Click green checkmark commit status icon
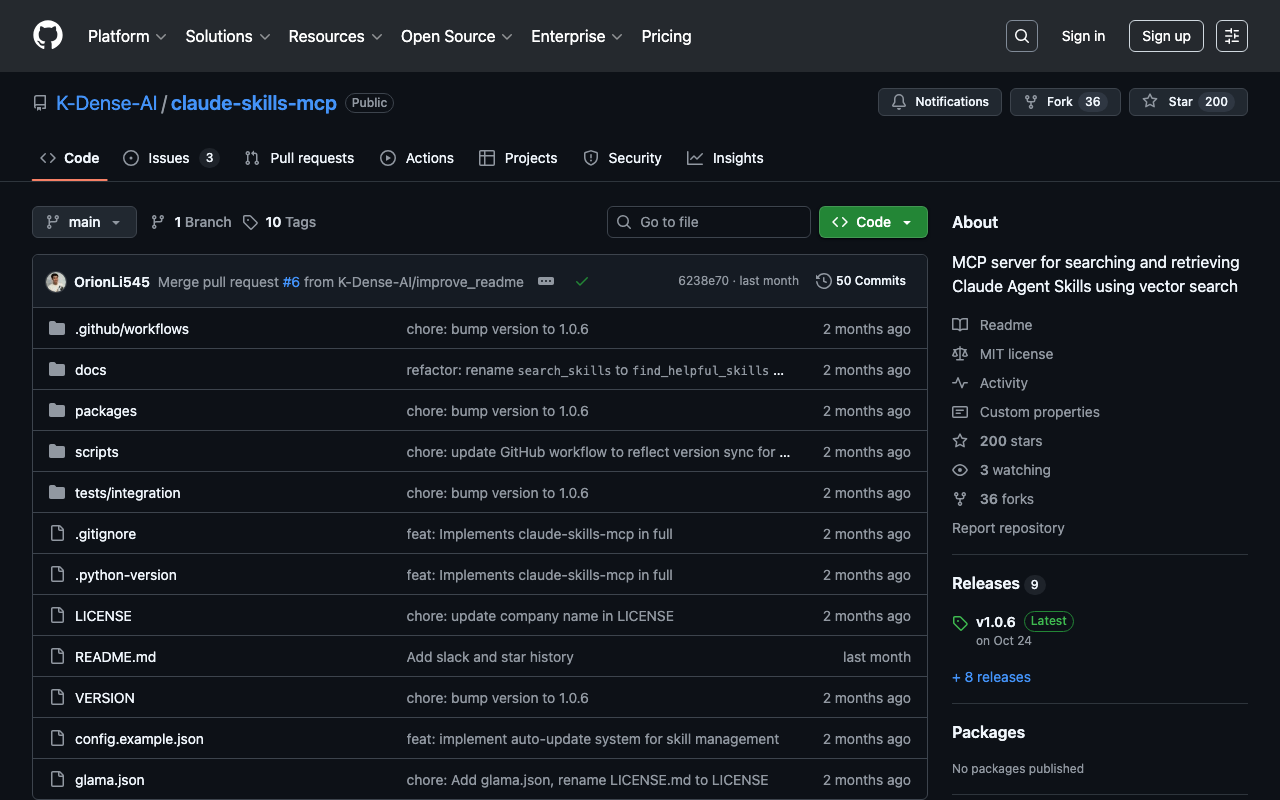This screenshot has width=1280, height=800. (582, 282)
